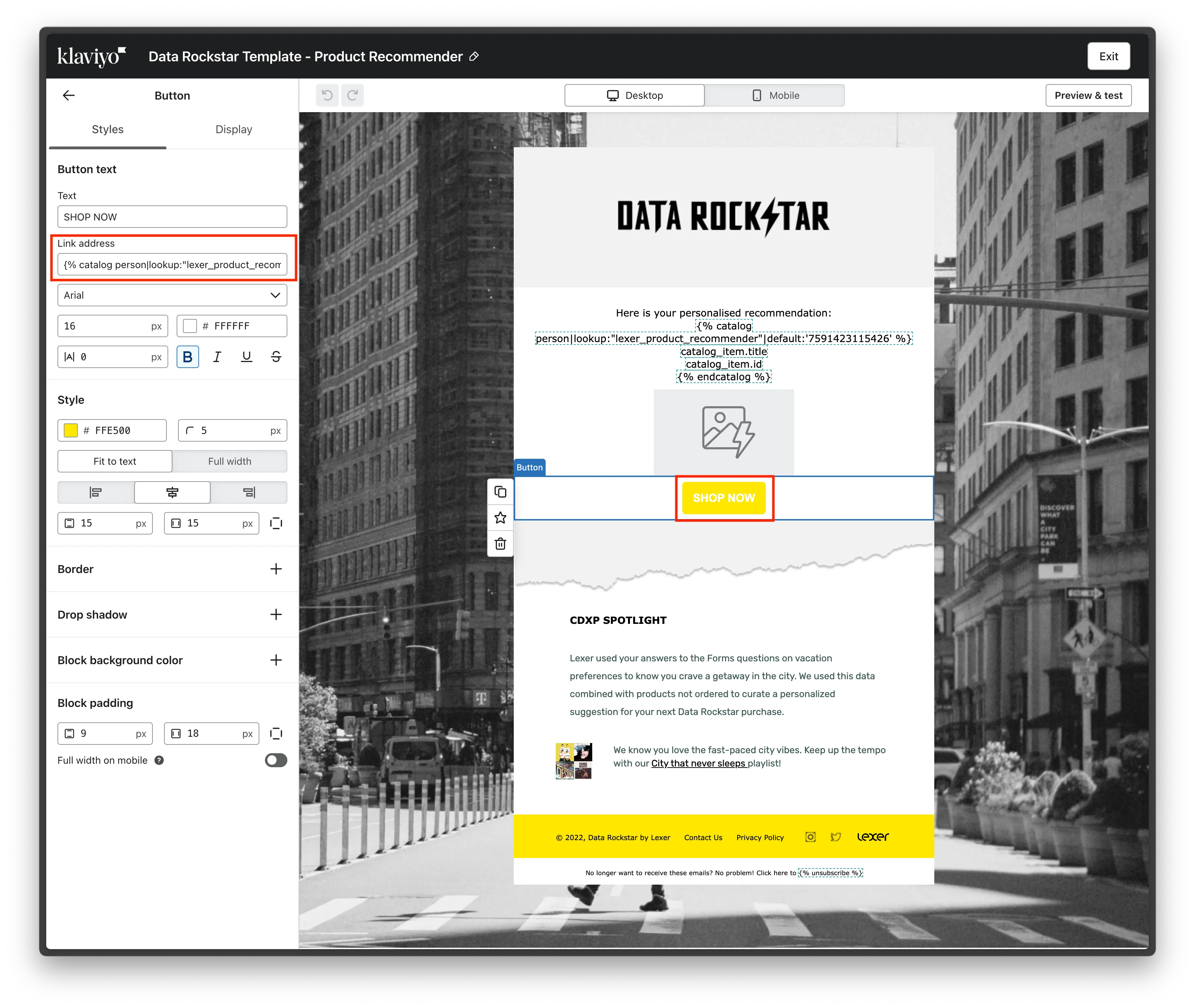Apply strikethrough to button text

[x=276, y=357]
